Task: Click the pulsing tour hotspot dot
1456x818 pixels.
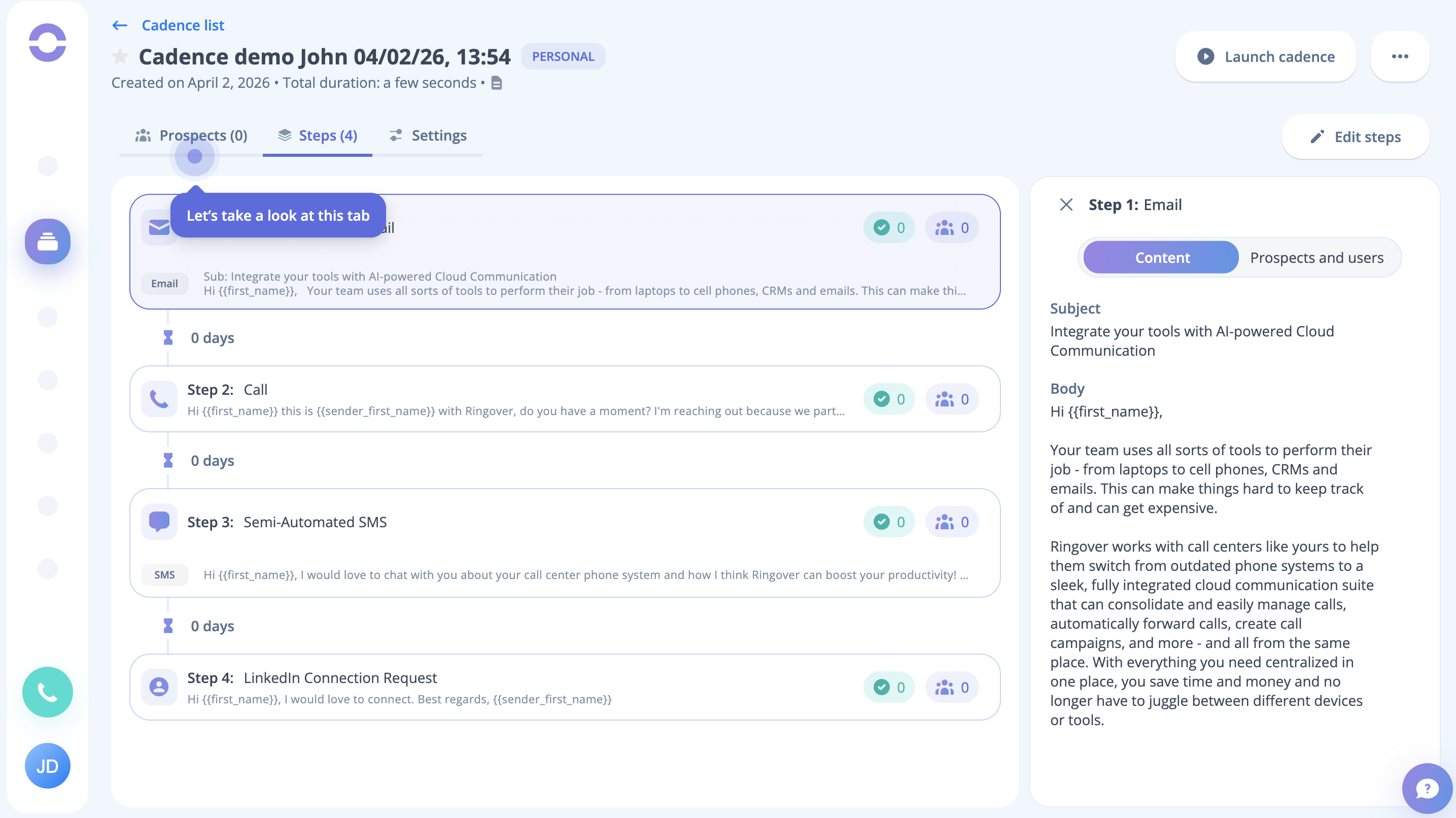Action: (x=194, y=157)
